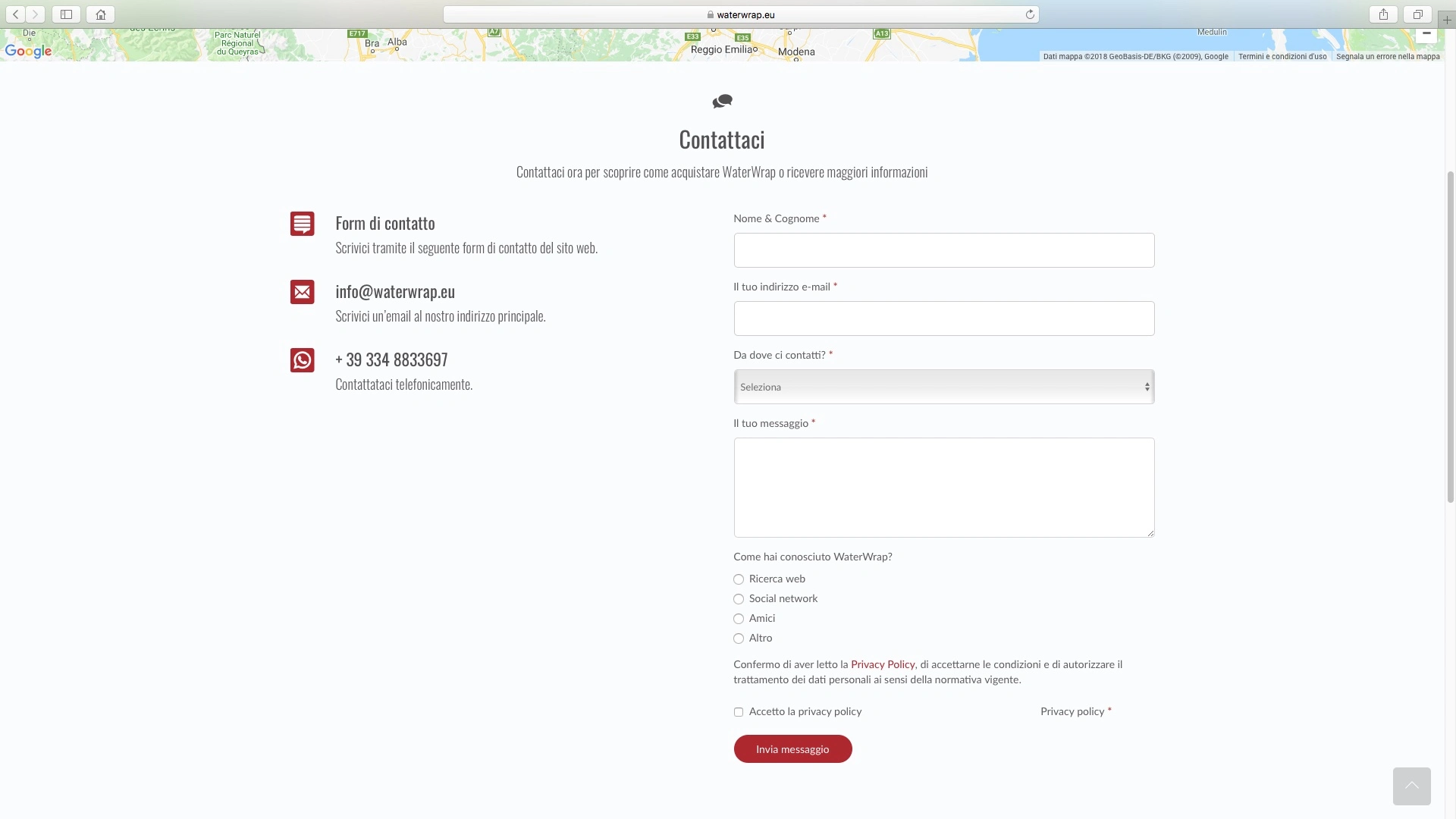1456x819 pixels.
Task: Go forward with the Safari forward arrow
Action: click(35, 14)
